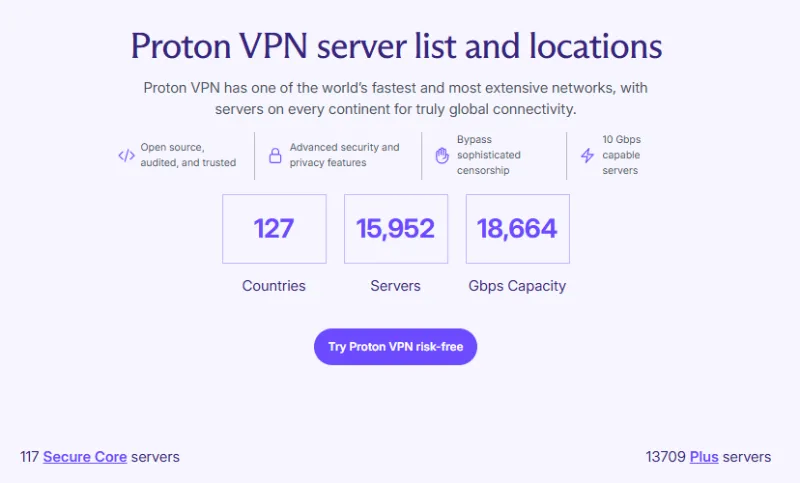Image resolution: width=800 pixels, height=483 pixels.
Task: Click the padlock security icon
Action: click(275, 155)
